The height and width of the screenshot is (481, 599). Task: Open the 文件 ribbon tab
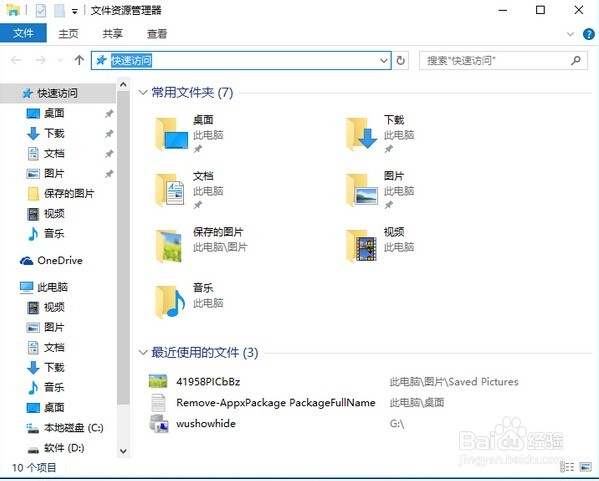[23, 33]
